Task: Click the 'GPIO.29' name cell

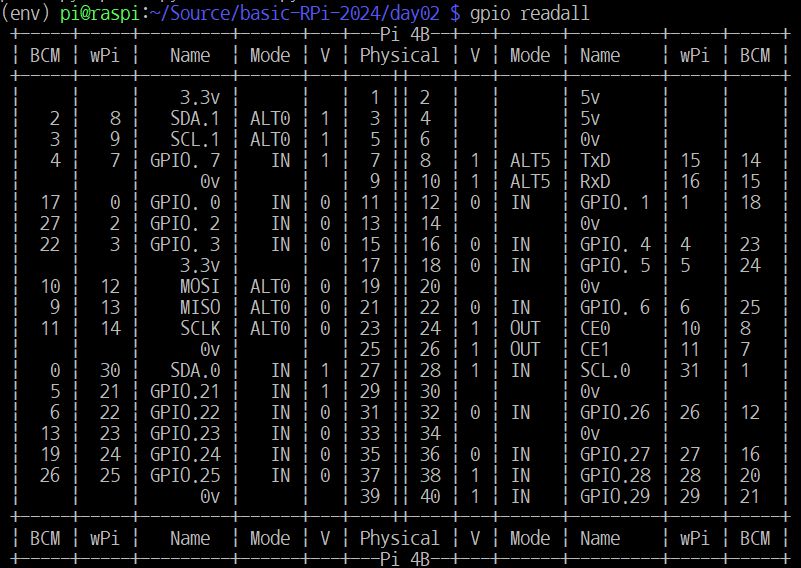Action: 615,496
